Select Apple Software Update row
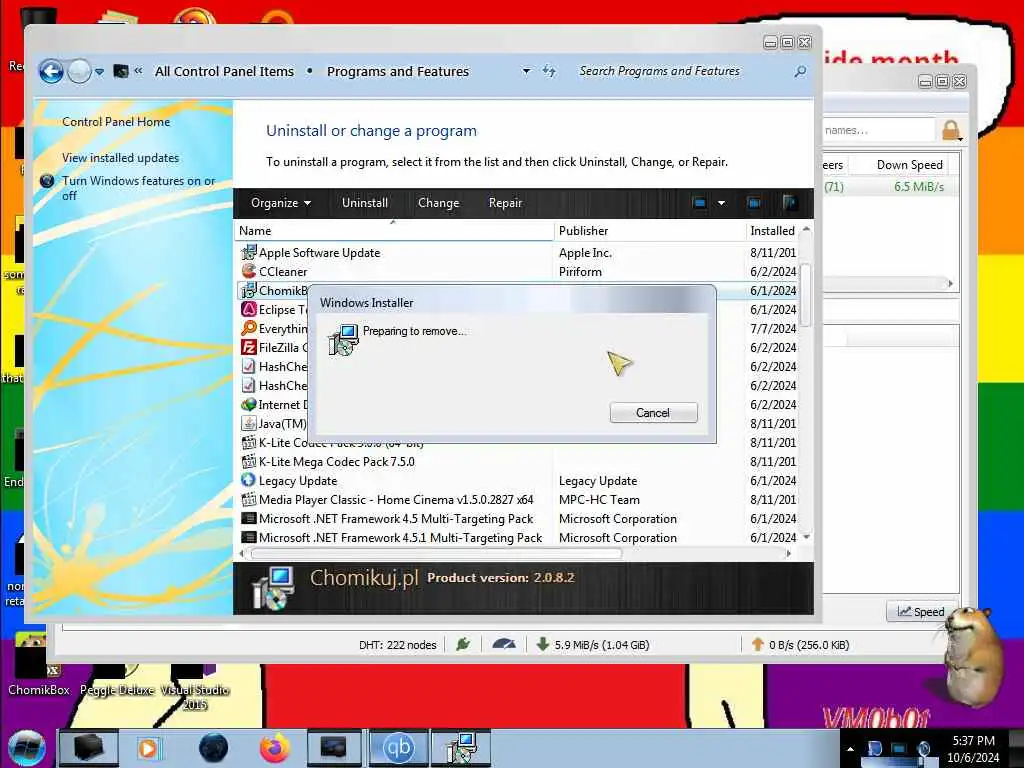 point(516,253)
